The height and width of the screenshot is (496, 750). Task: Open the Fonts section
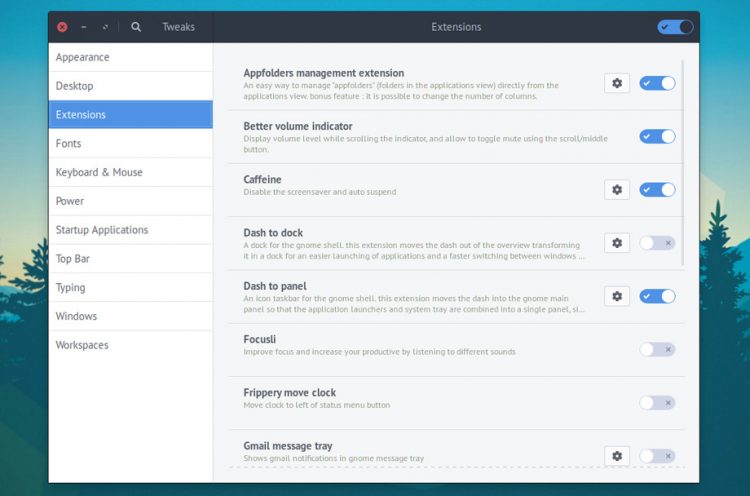pyautogui.click(x=131, y=143)
